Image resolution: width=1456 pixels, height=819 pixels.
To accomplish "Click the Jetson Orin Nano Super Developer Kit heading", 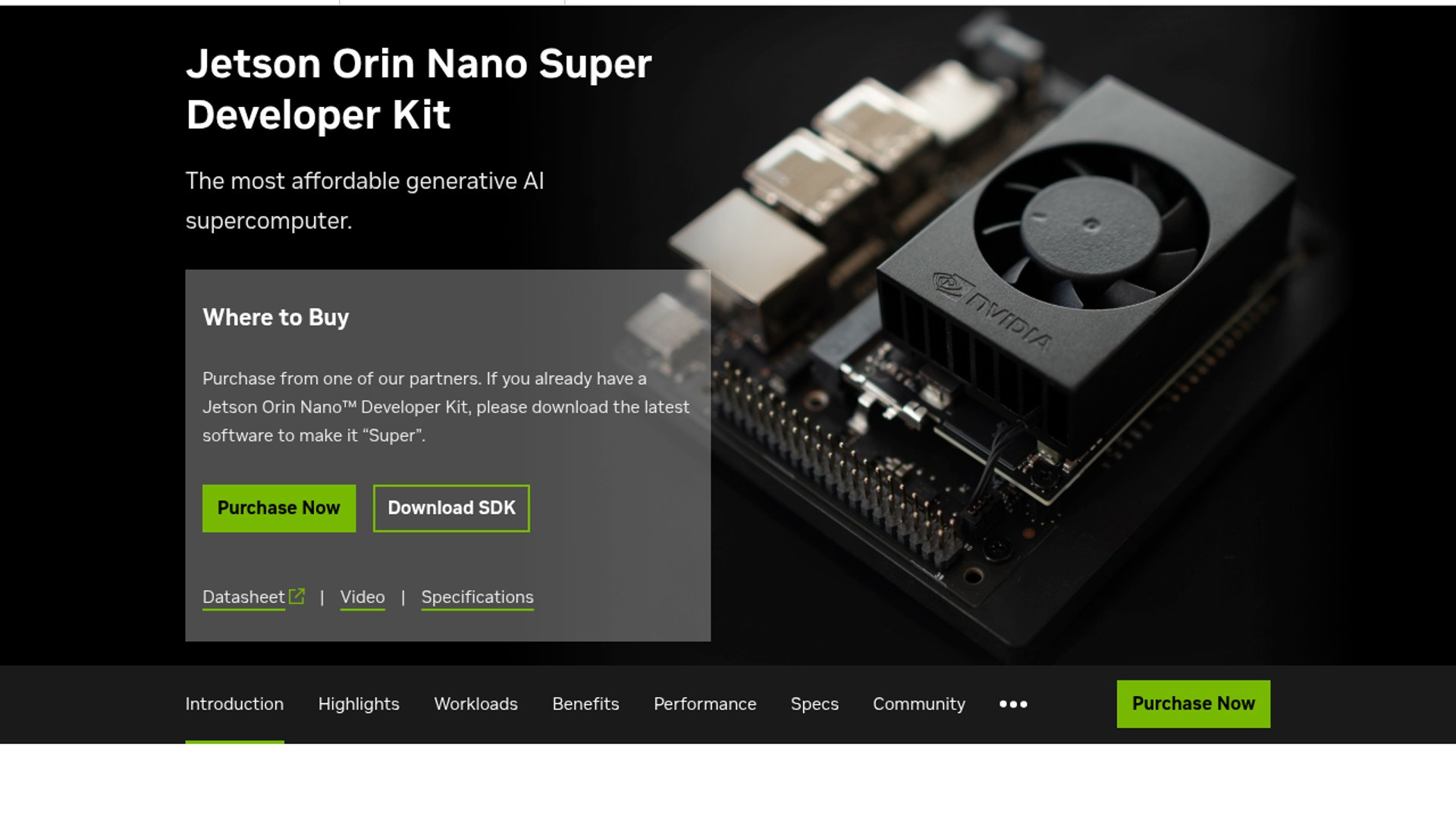I will coord(419,89).
